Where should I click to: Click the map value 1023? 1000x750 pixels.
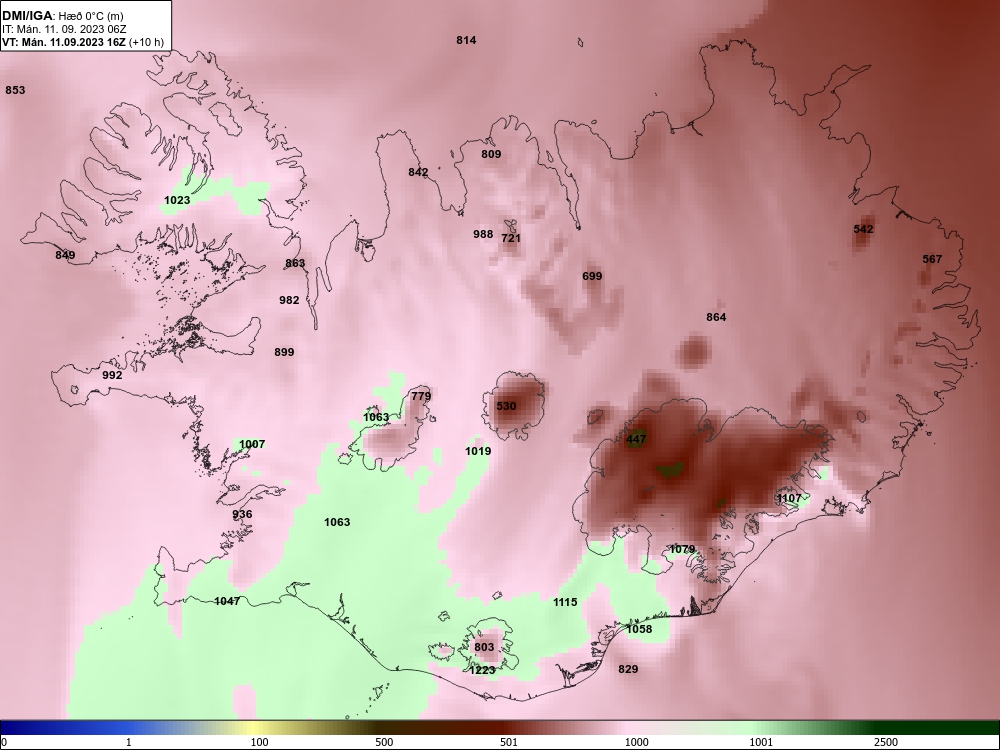(177, 200)
